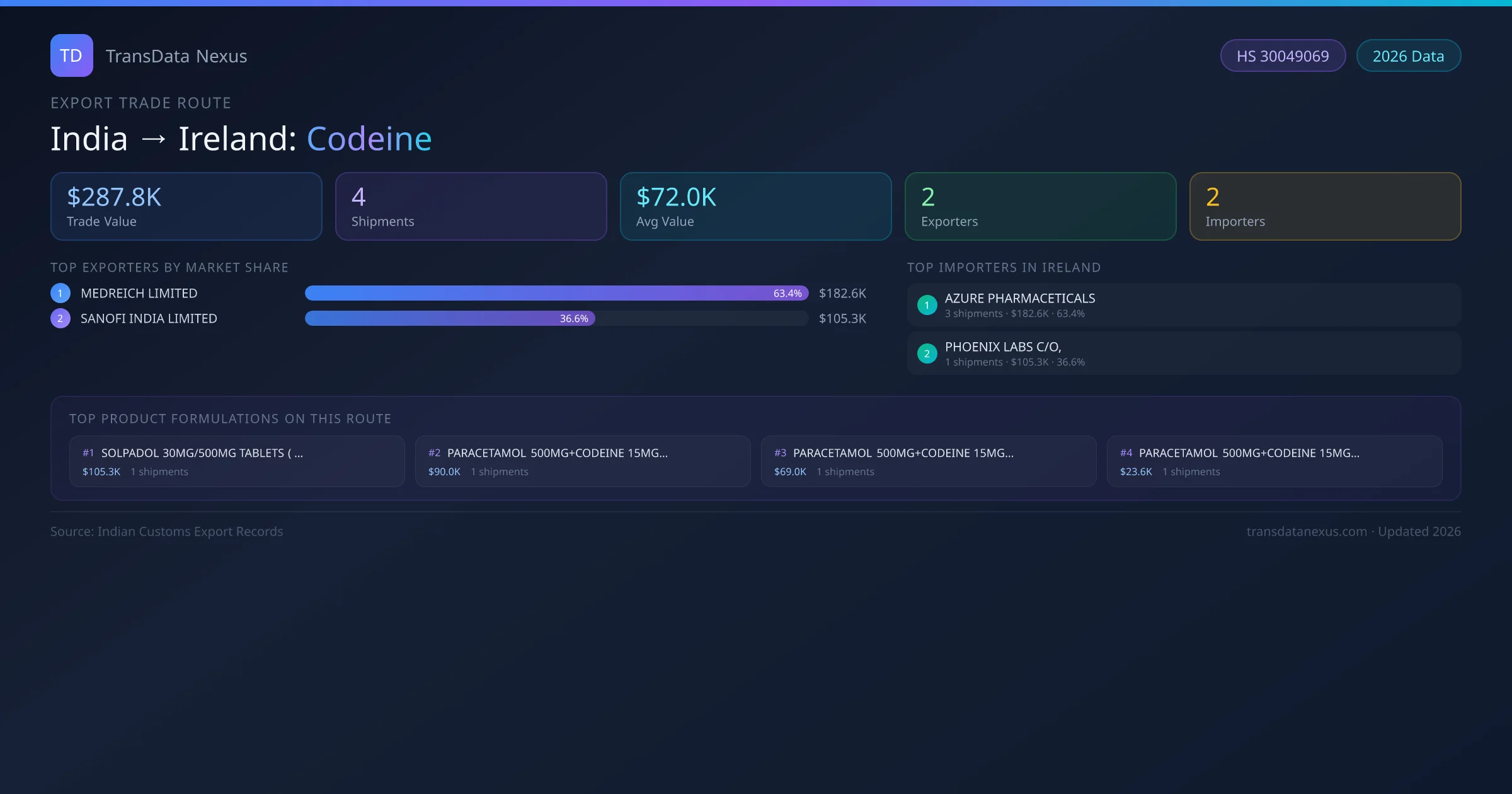Click the green rank 1 badge for AZURE PHARMACETICALS
1512x794 pixels.
pyautogui.click(x=927, y=305)
